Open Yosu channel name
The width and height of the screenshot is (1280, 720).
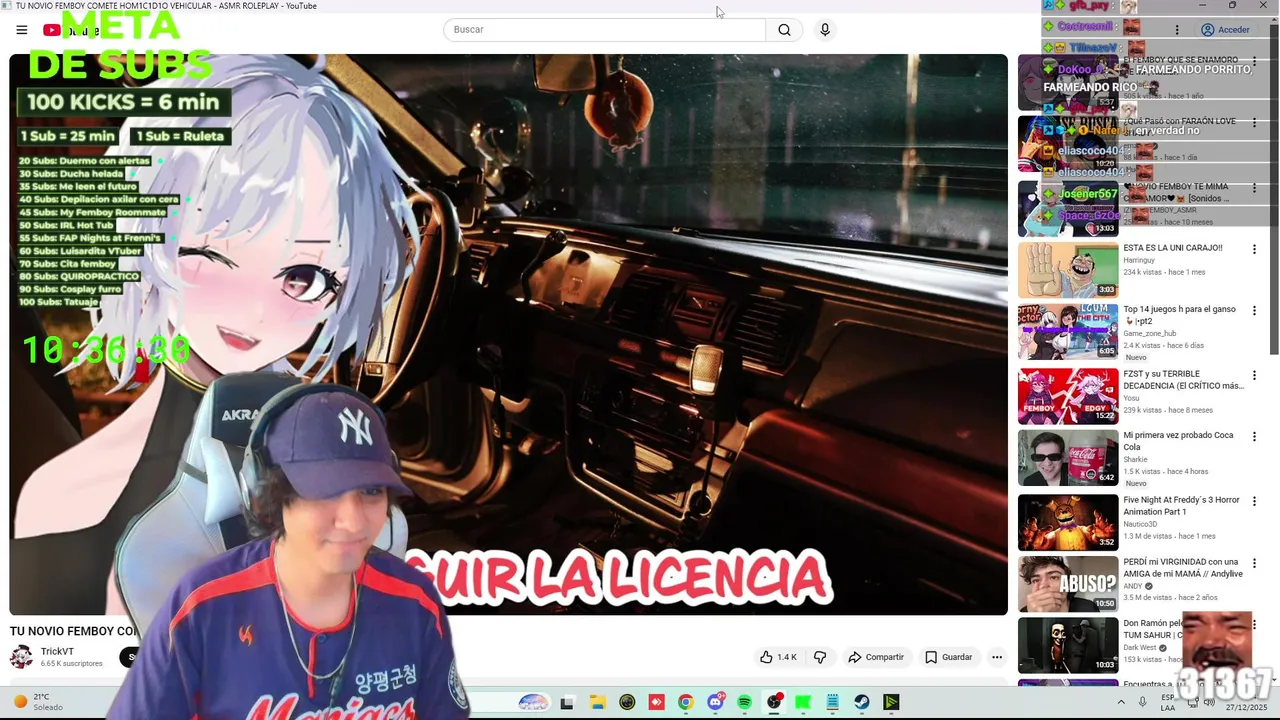pyautogui.click(x=1132, y=398)
